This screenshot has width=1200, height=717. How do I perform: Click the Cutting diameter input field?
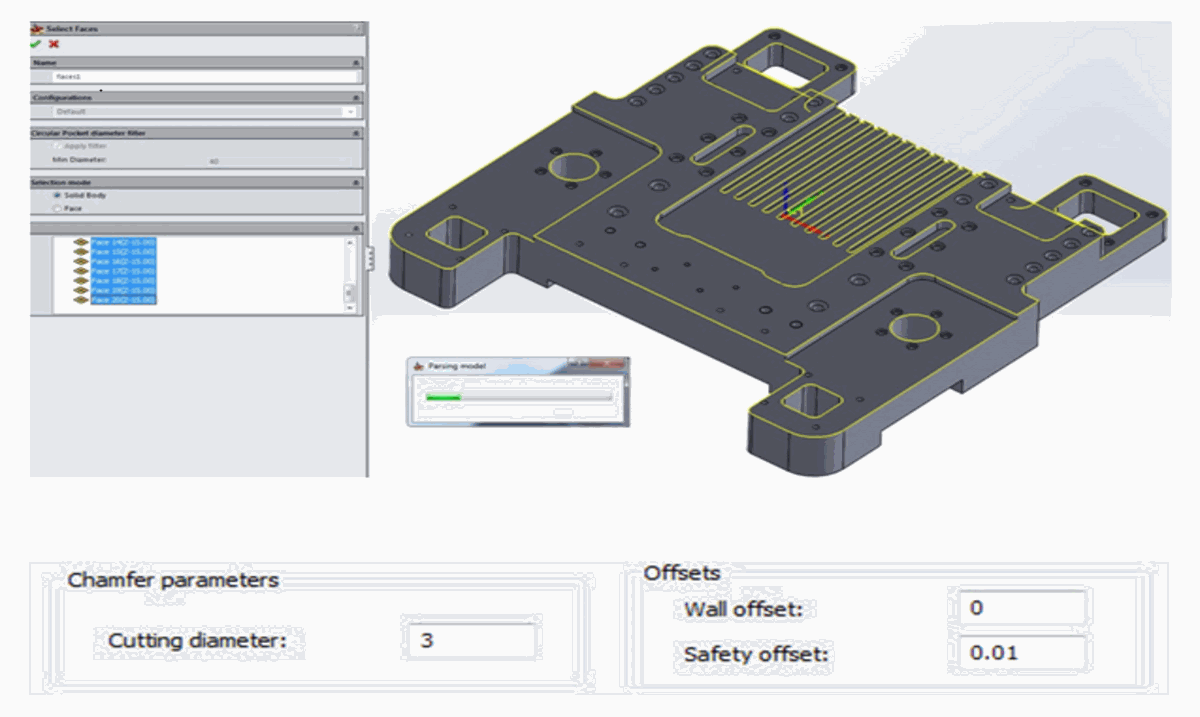(470, 641)
